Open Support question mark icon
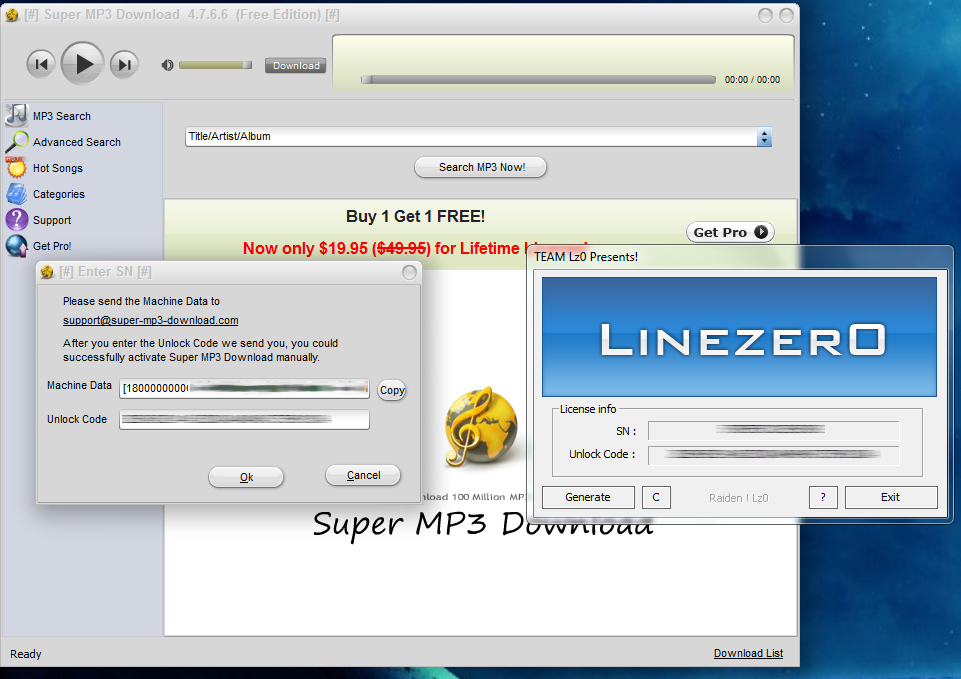The image size is (961, 679). [x=17, y=219]
